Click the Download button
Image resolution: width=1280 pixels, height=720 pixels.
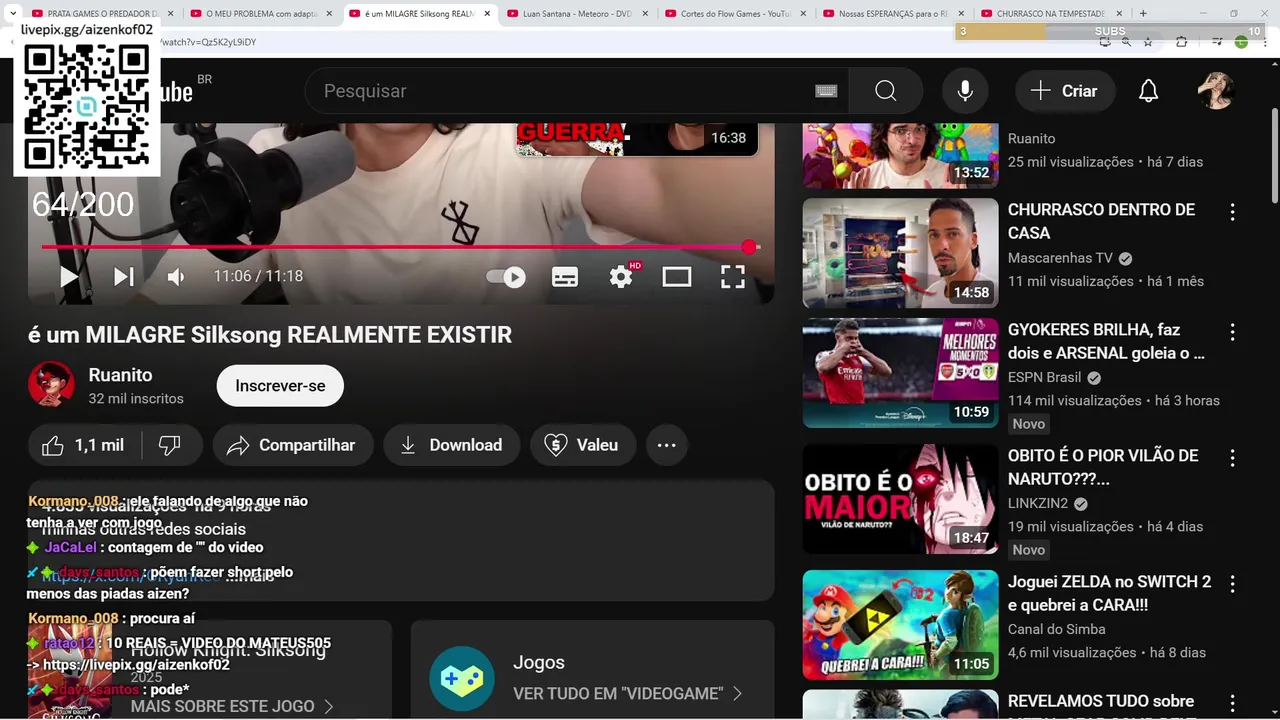tap(452, 446)
